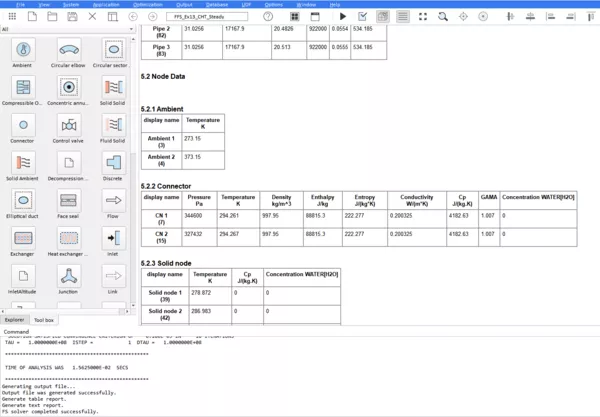Screen dimensions: 600x417
Task: Open the All category dropdown
Action: click(x=67, y=29)
